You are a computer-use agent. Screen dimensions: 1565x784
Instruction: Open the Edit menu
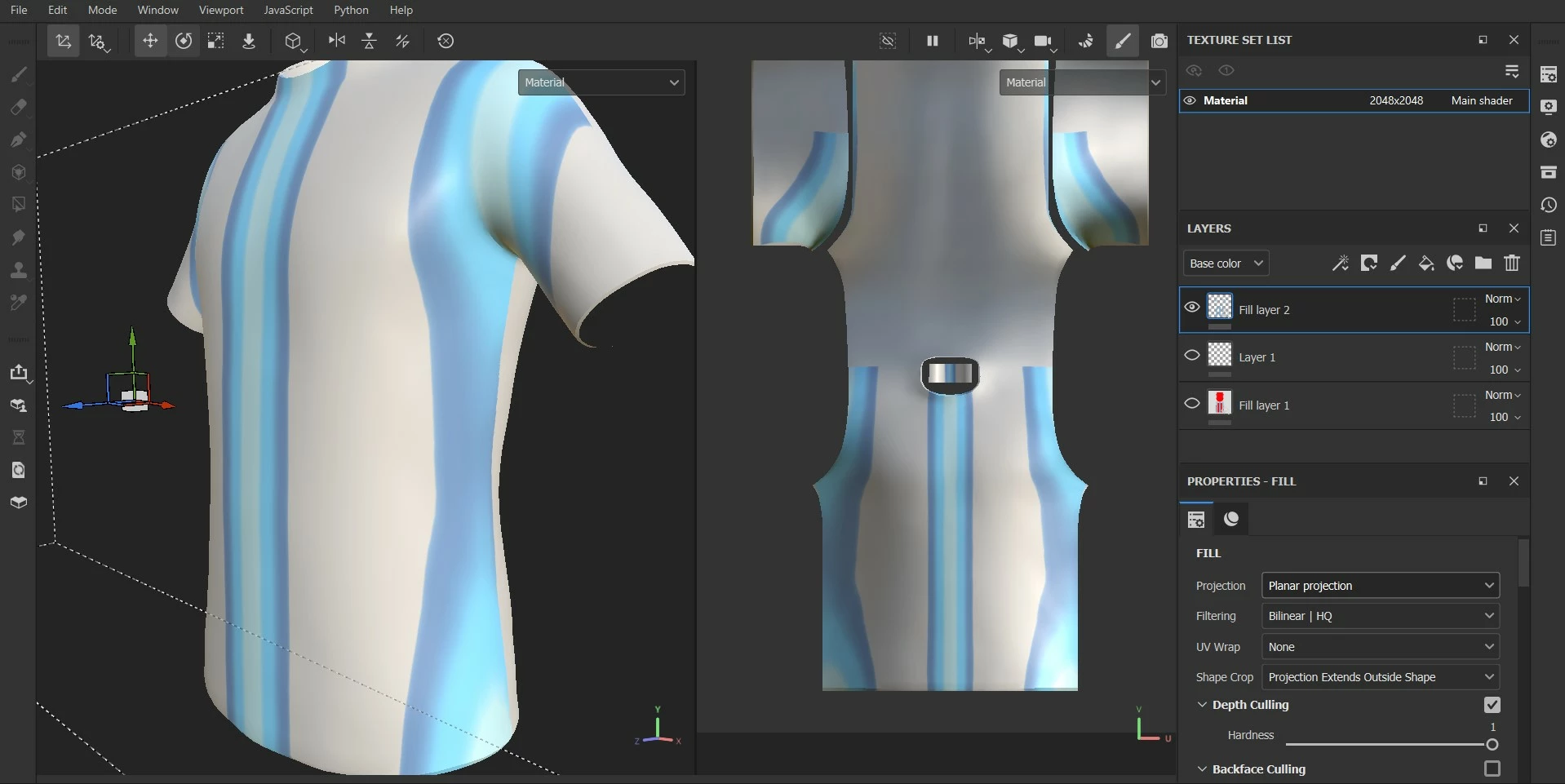click(x=57, y=10)
